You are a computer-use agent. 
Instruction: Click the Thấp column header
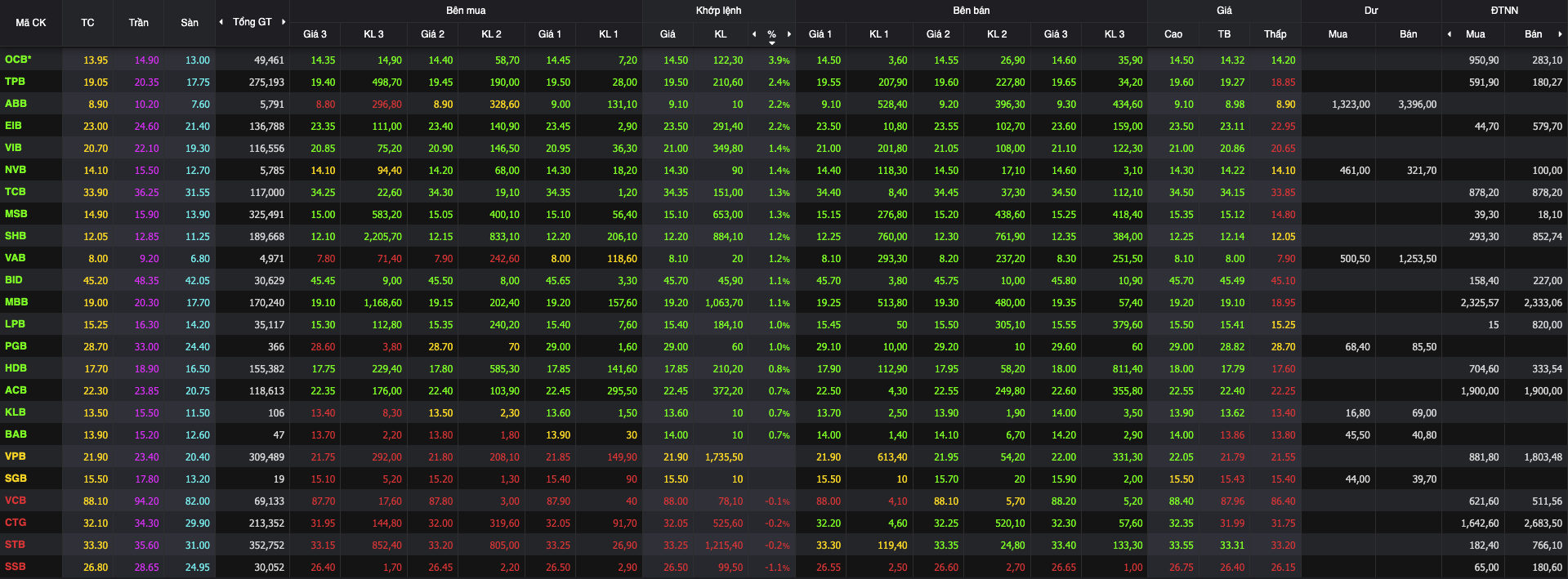coord(1275,34)
